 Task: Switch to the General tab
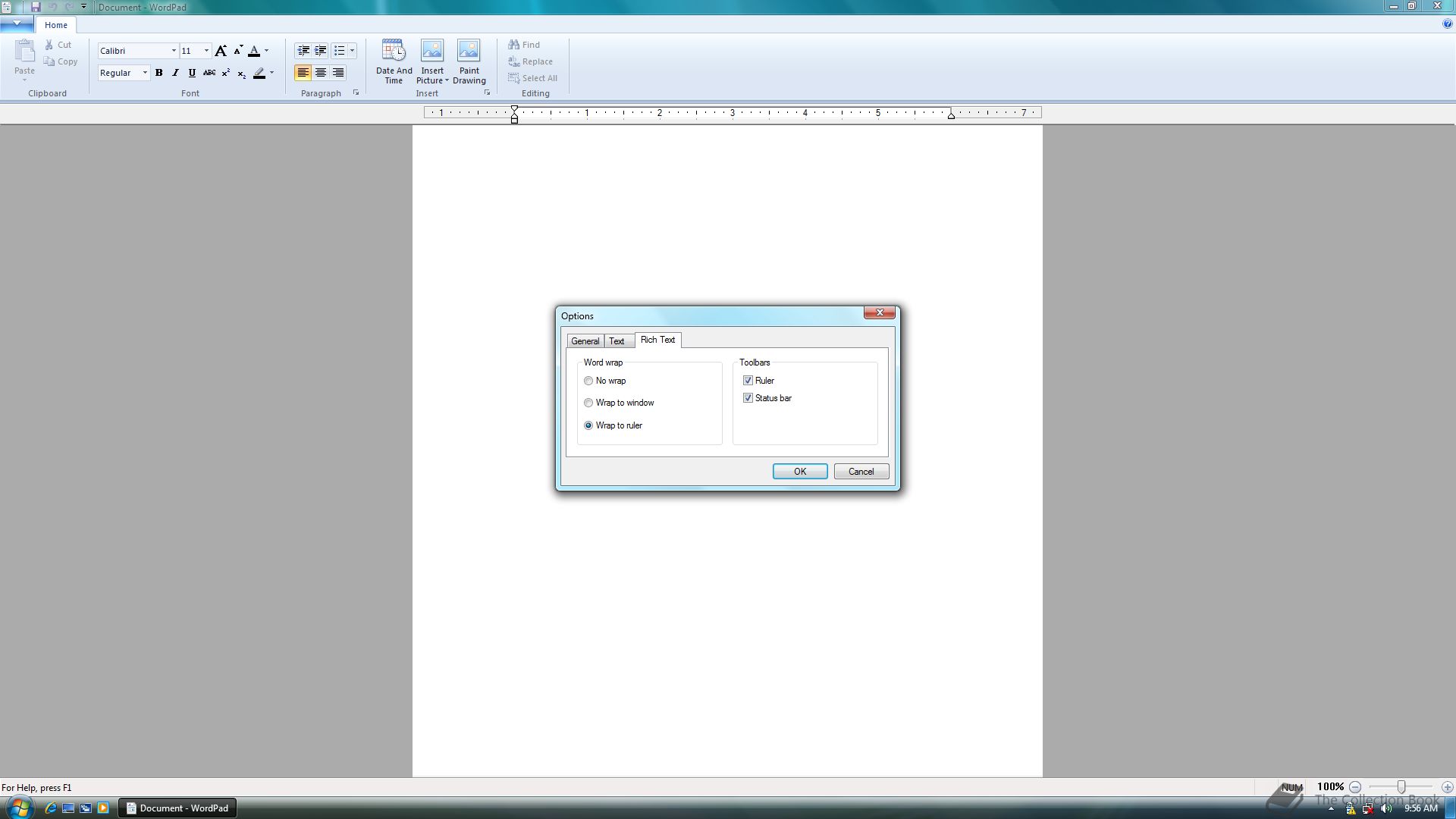[585, 341]
